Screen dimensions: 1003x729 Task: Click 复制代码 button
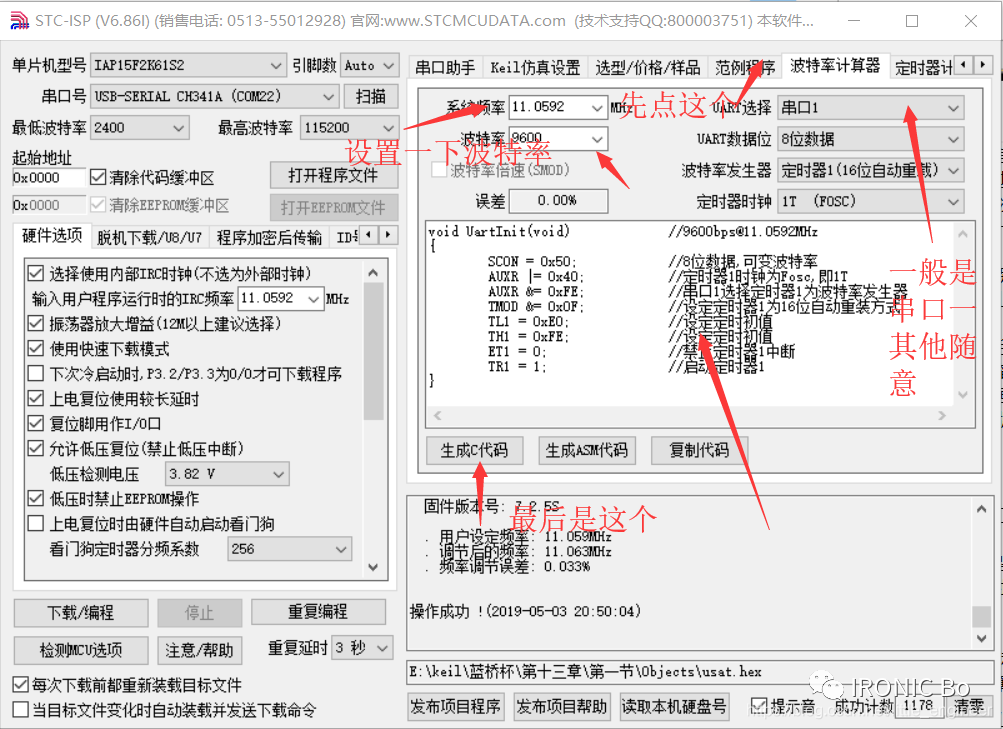(699, 450)
